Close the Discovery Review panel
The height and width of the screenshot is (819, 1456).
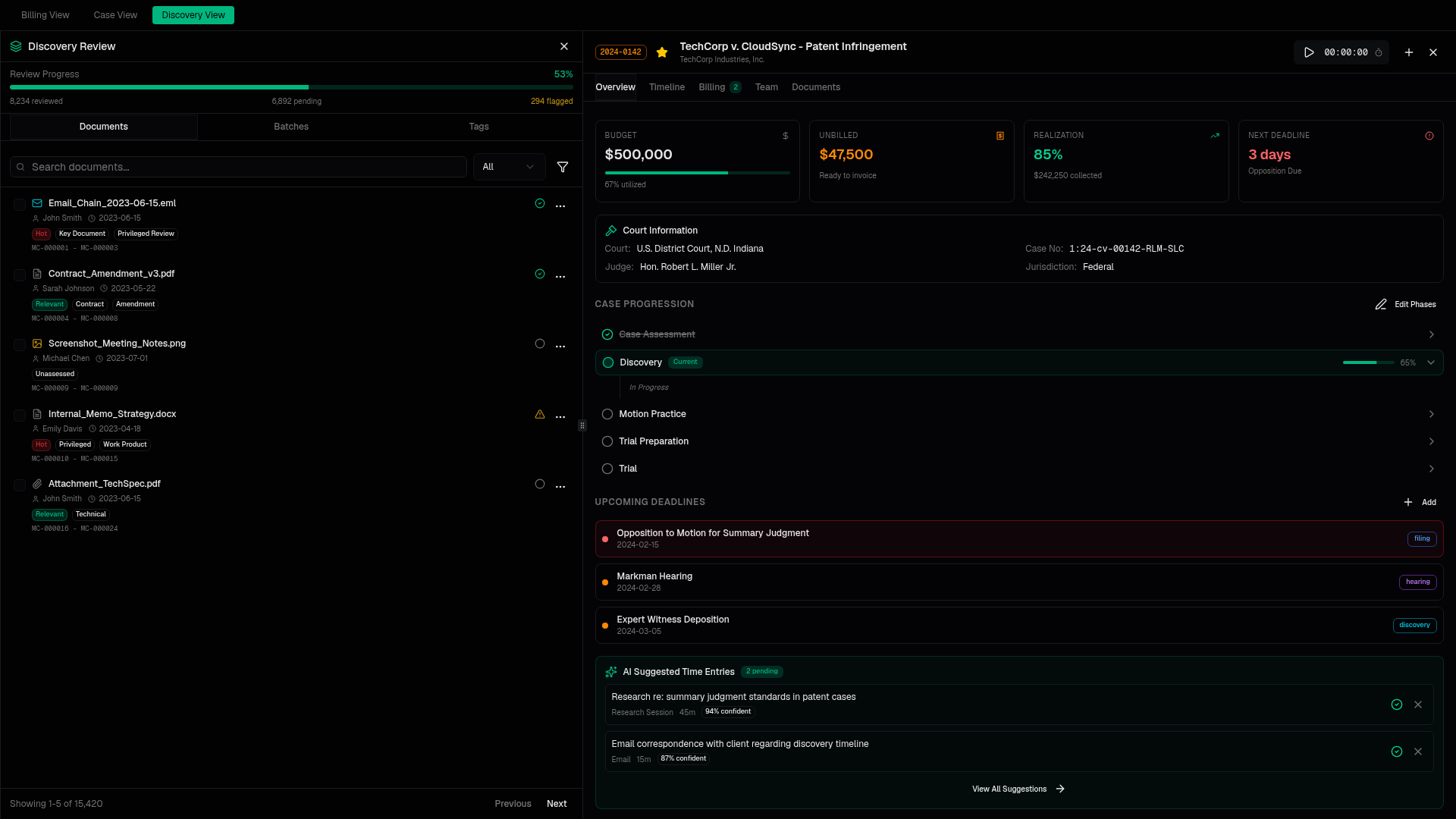[x=564, y=46]
